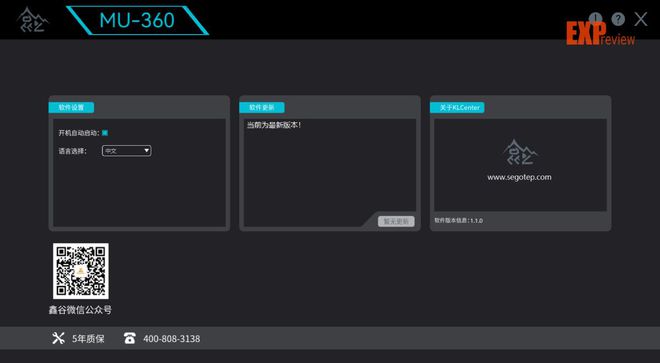Screen dimensions: 660x363
Task: Click the telephone icon in footer
Action: (130, 338)
